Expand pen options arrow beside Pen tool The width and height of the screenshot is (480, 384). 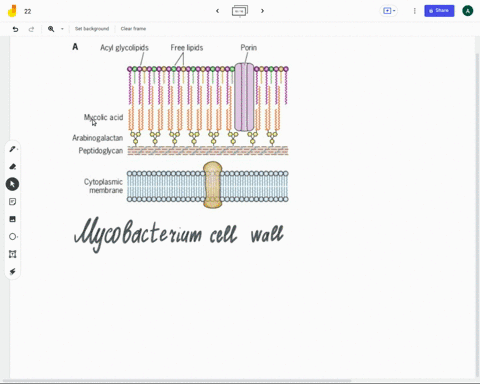17,149
